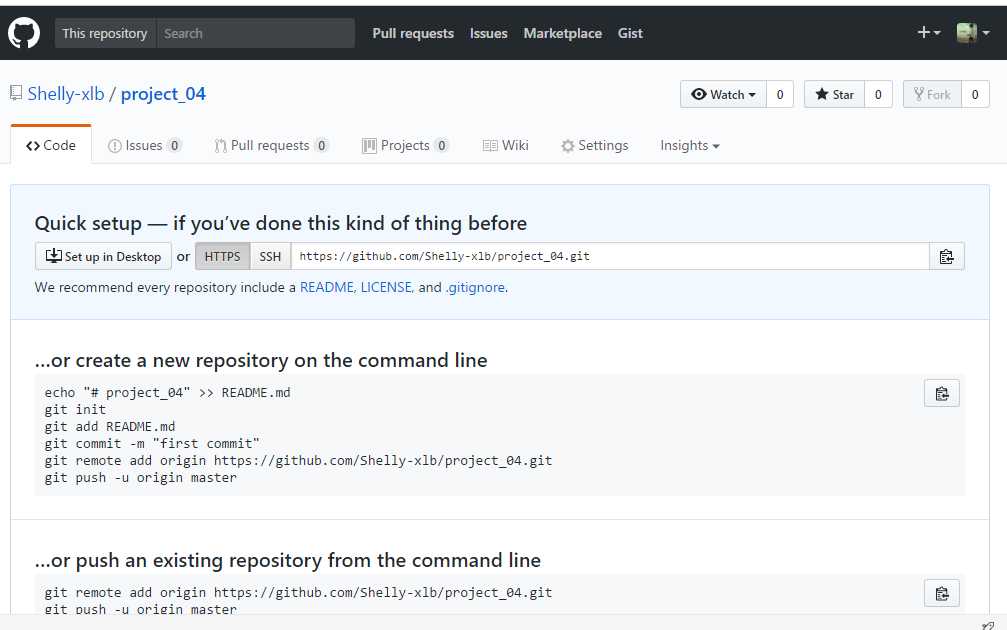Open Gist from the header
This screenshot has width=1007, height=630.
[x=630, y=33]
